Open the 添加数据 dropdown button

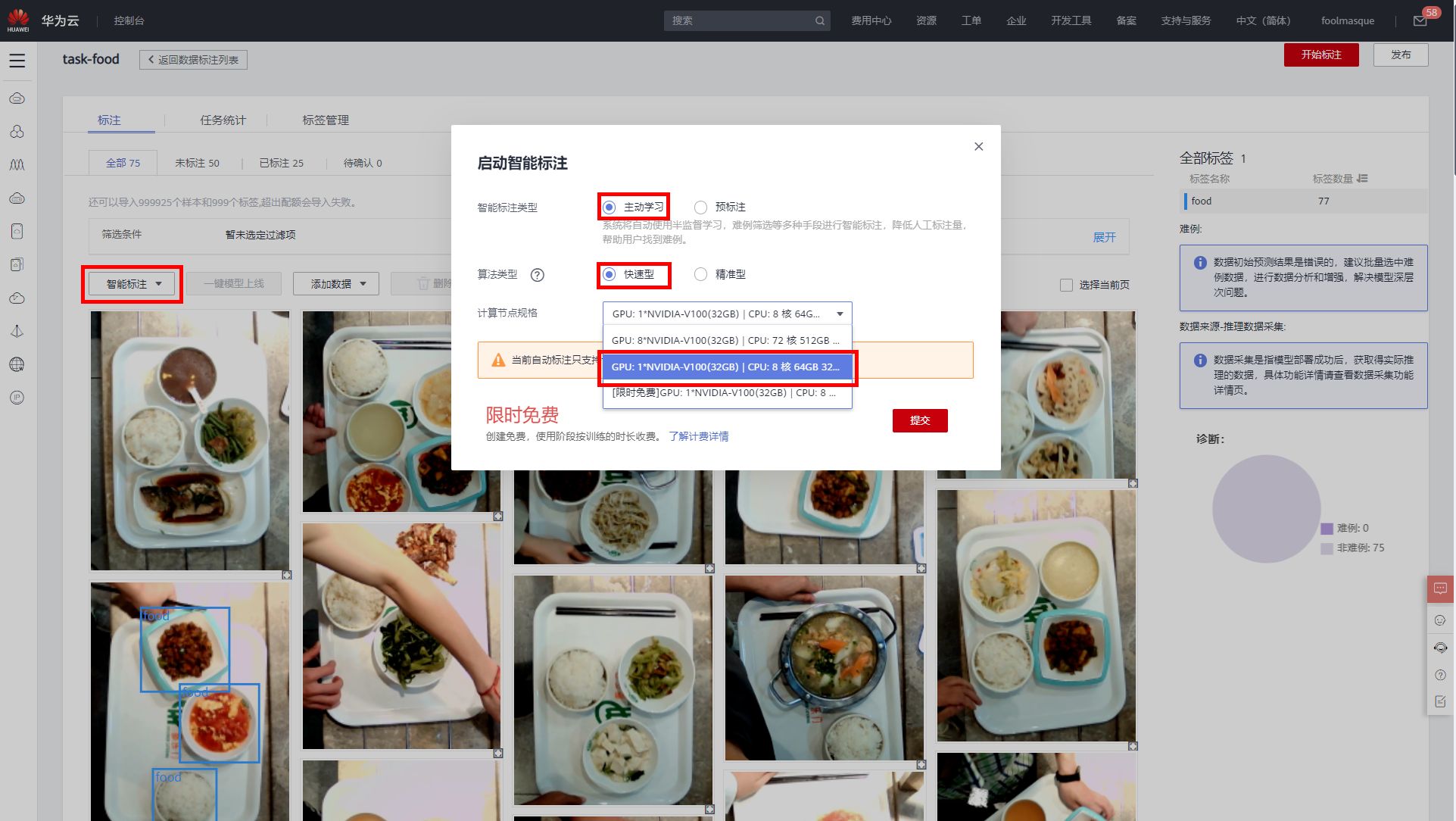click(x=338, y=284)
